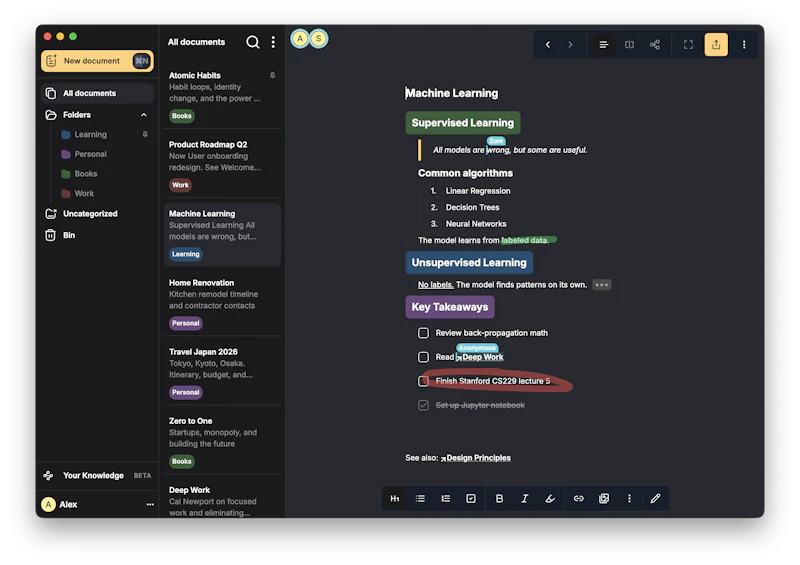Apply the H1 heading format
Screen dimensions: 800x565
394,499
